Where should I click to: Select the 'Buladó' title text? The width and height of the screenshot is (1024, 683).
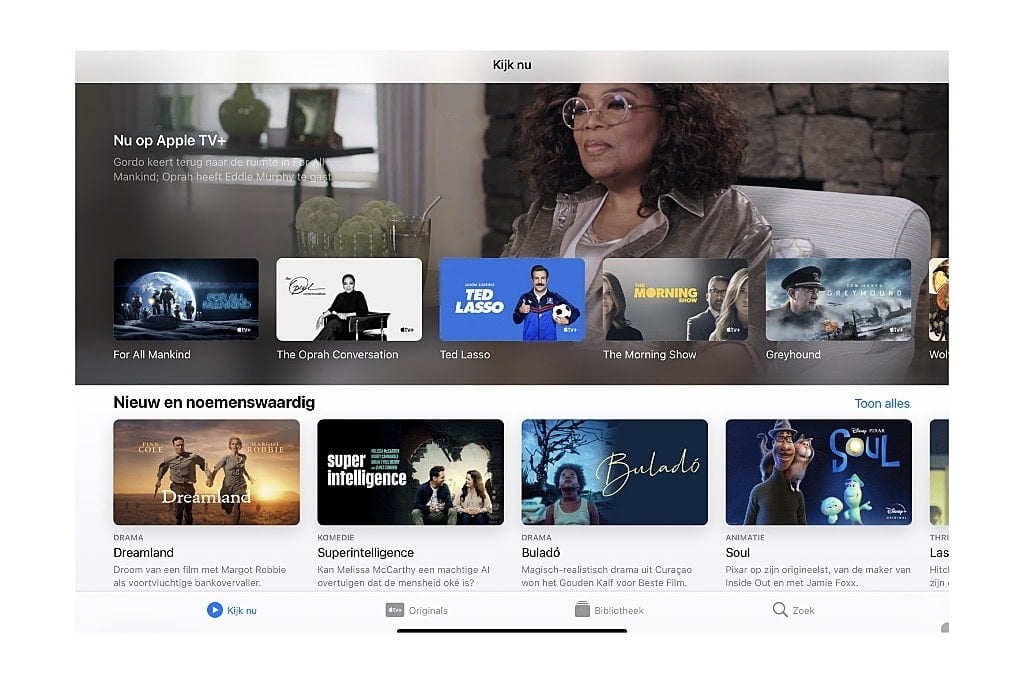click(x=541, y=552)
